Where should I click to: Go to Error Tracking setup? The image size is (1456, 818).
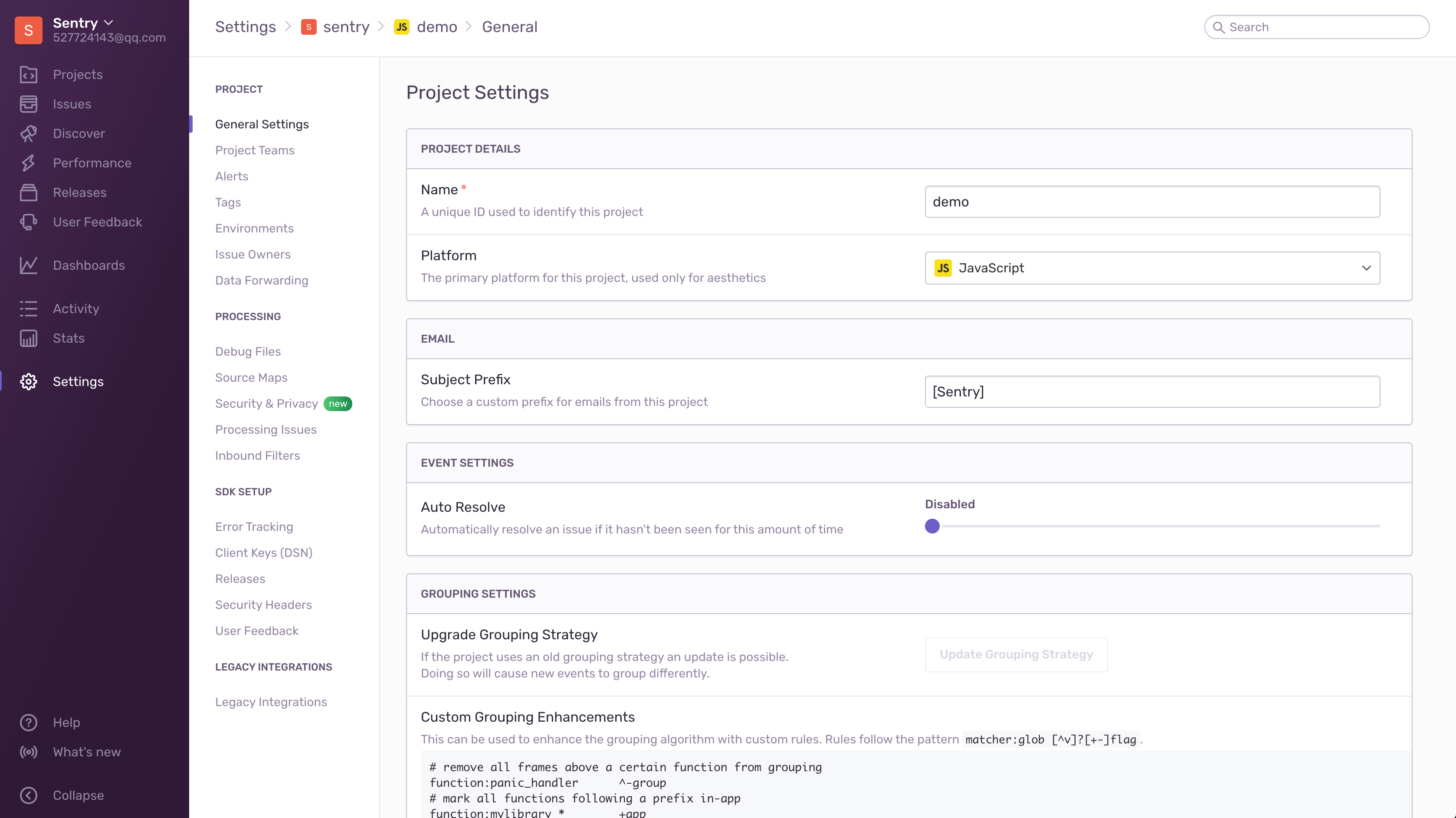pyautogui.click(x=254, y=526)
